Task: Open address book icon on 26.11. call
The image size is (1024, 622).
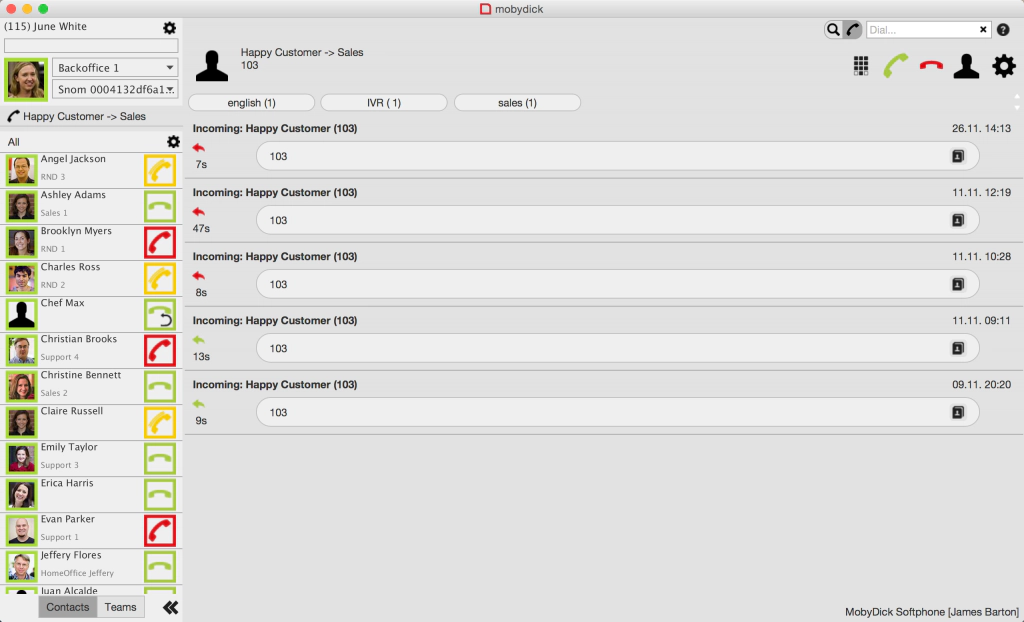Action: point(957,156)
